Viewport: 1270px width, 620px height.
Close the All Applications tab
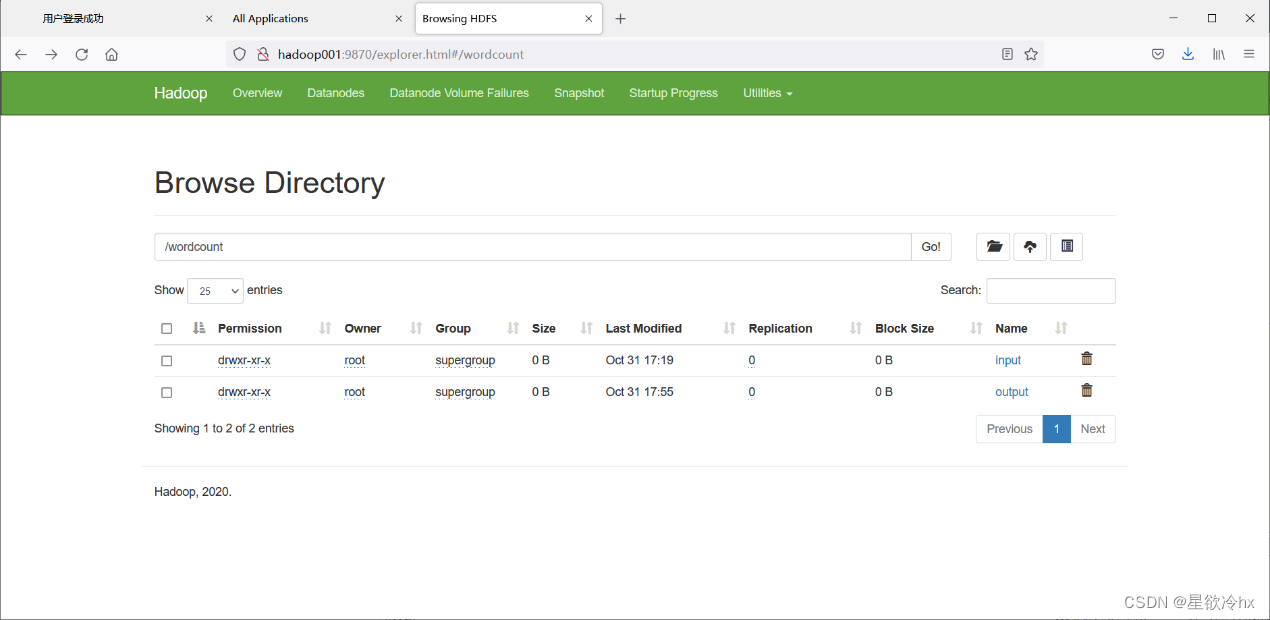point(399,18)
